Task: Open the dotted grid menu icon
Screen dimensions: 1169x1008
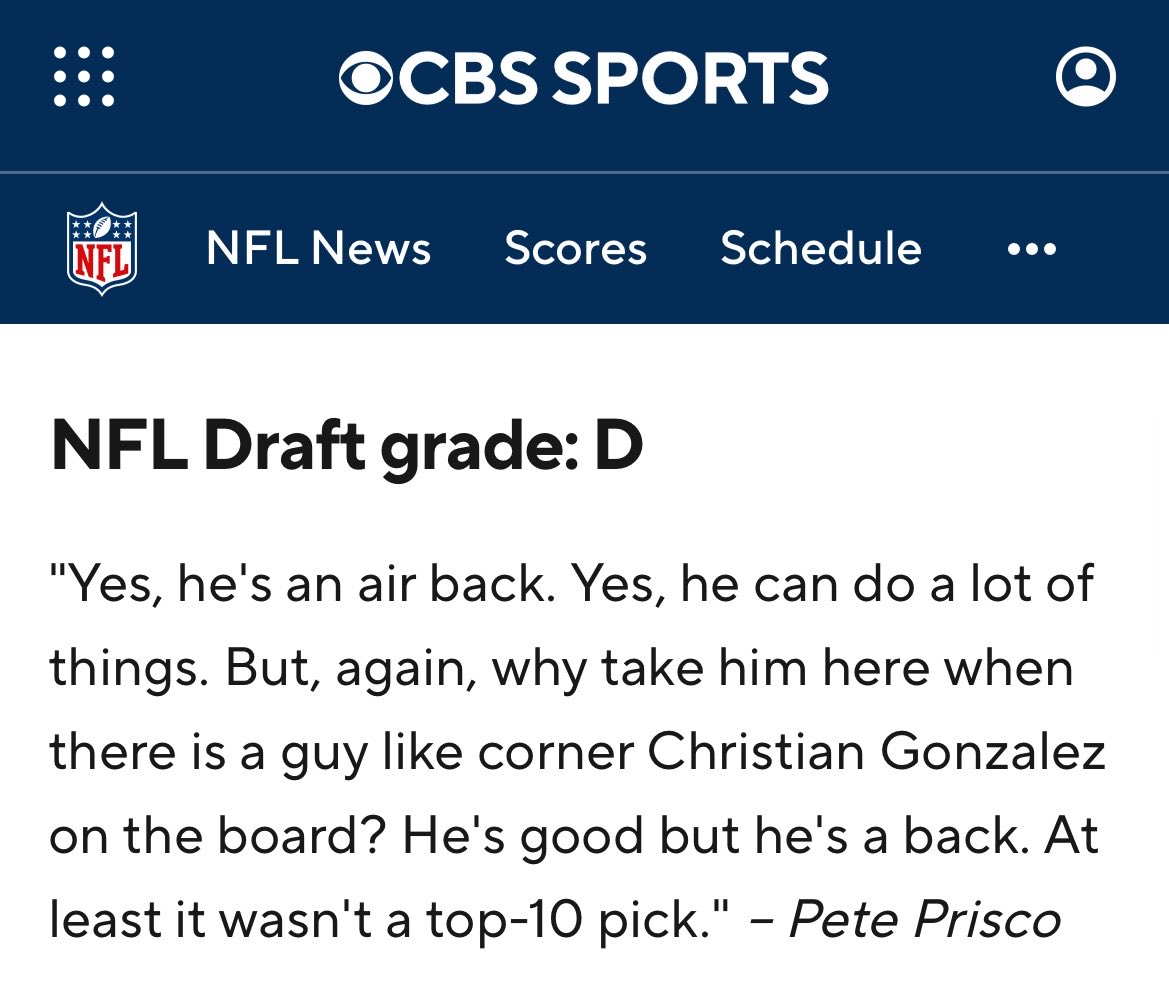Action: [84, 77]
